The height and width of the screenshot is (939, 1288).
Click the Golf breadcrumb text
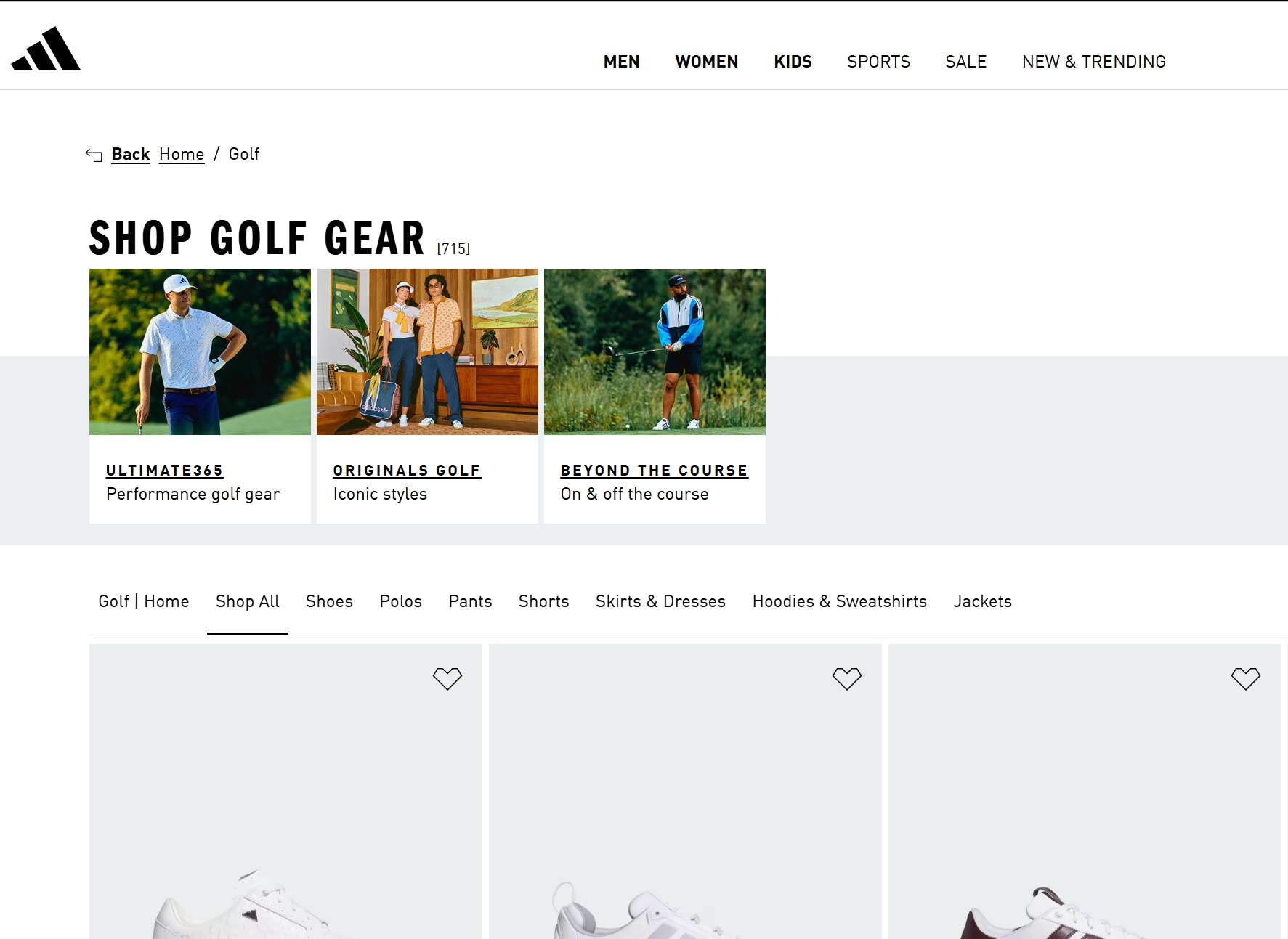[244, 154]
